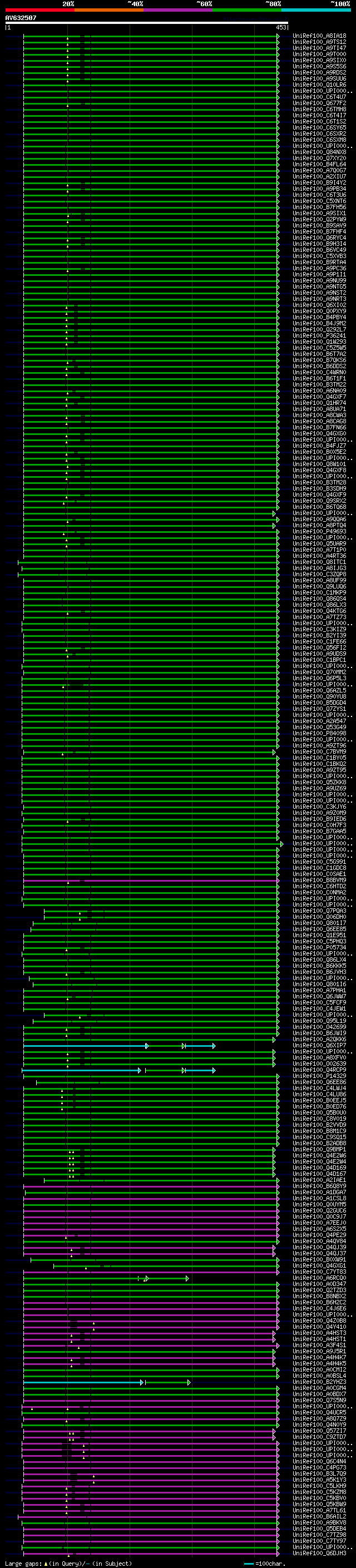The height and width of the screenshot is (1568, 356).
Task: Click the cyan alignment bar for Q6XIP7
Action: tap(85, 1046)
